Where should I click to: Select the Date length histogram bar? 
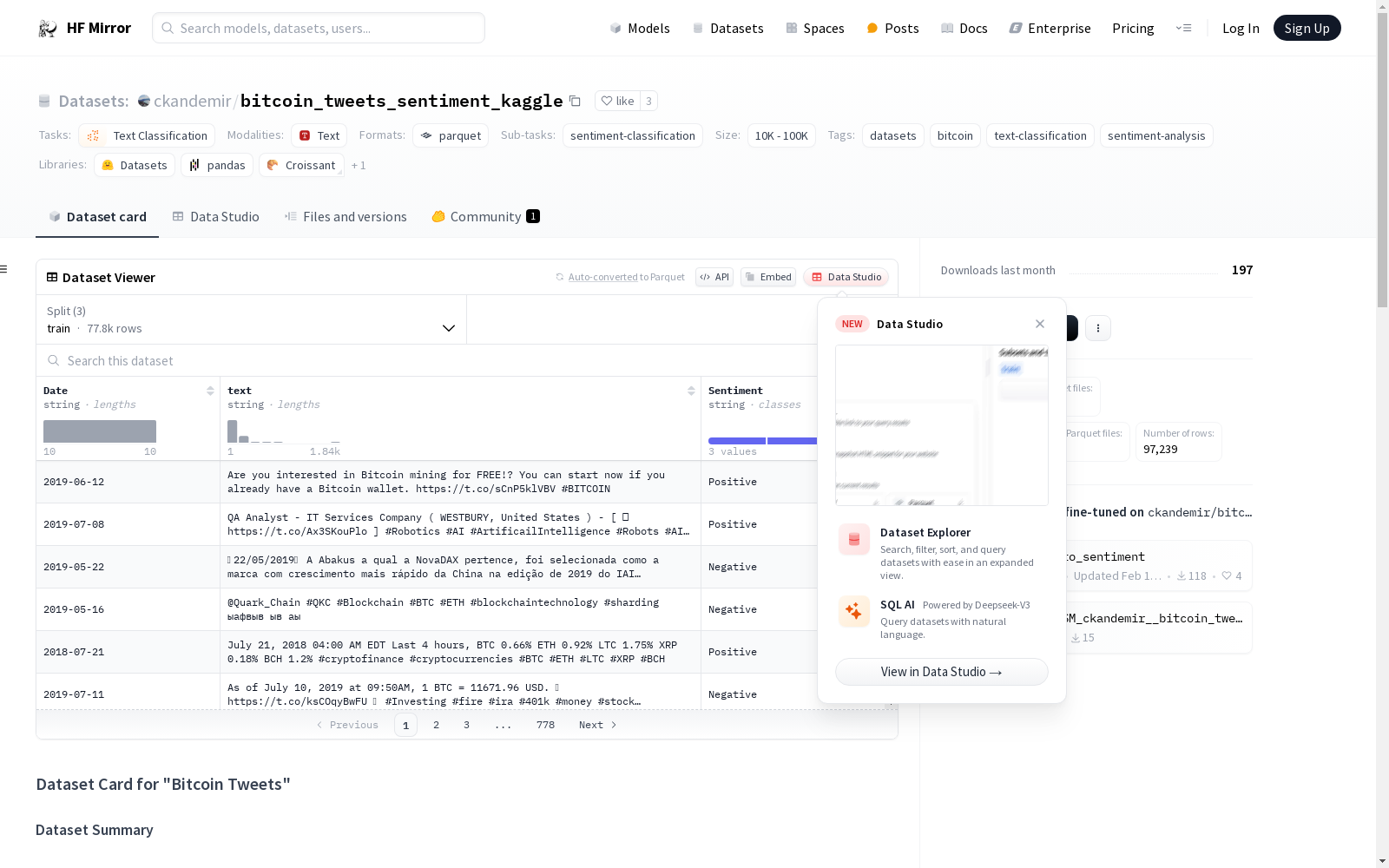100,431
